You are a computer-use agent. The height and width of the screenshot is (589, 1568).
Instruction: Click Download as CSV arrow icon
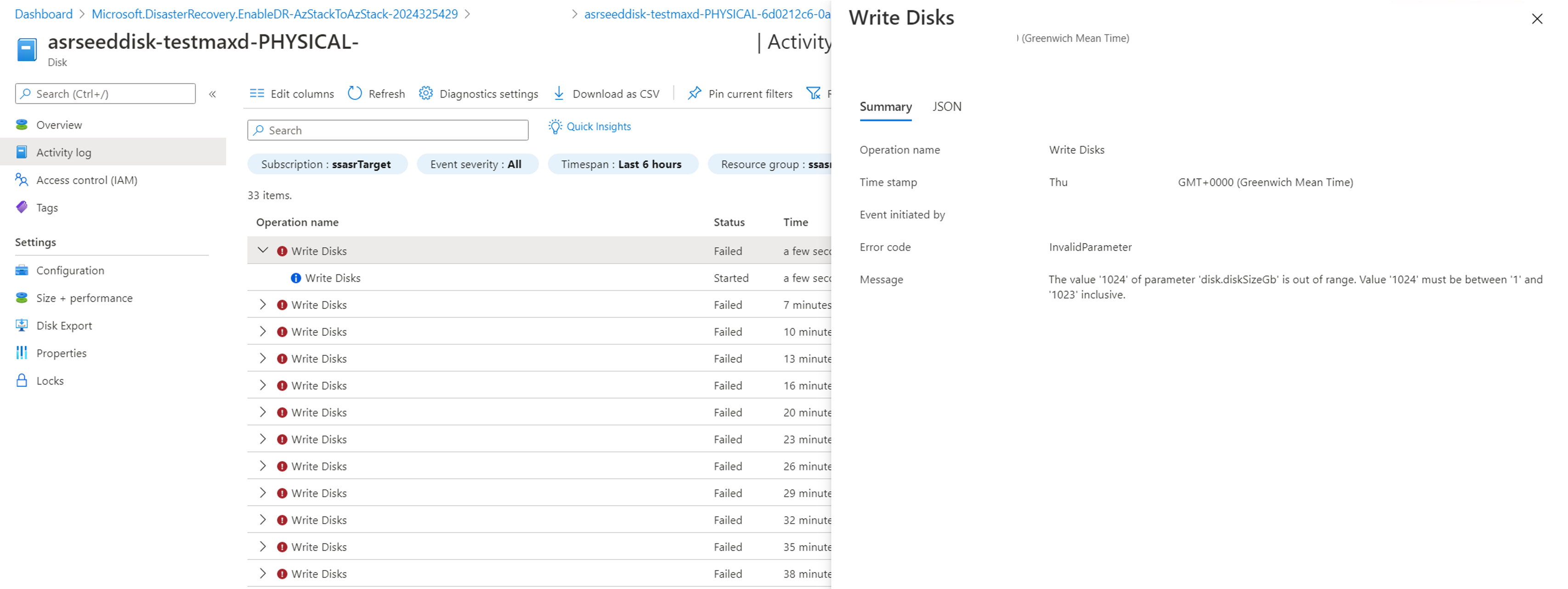point(559,93)
